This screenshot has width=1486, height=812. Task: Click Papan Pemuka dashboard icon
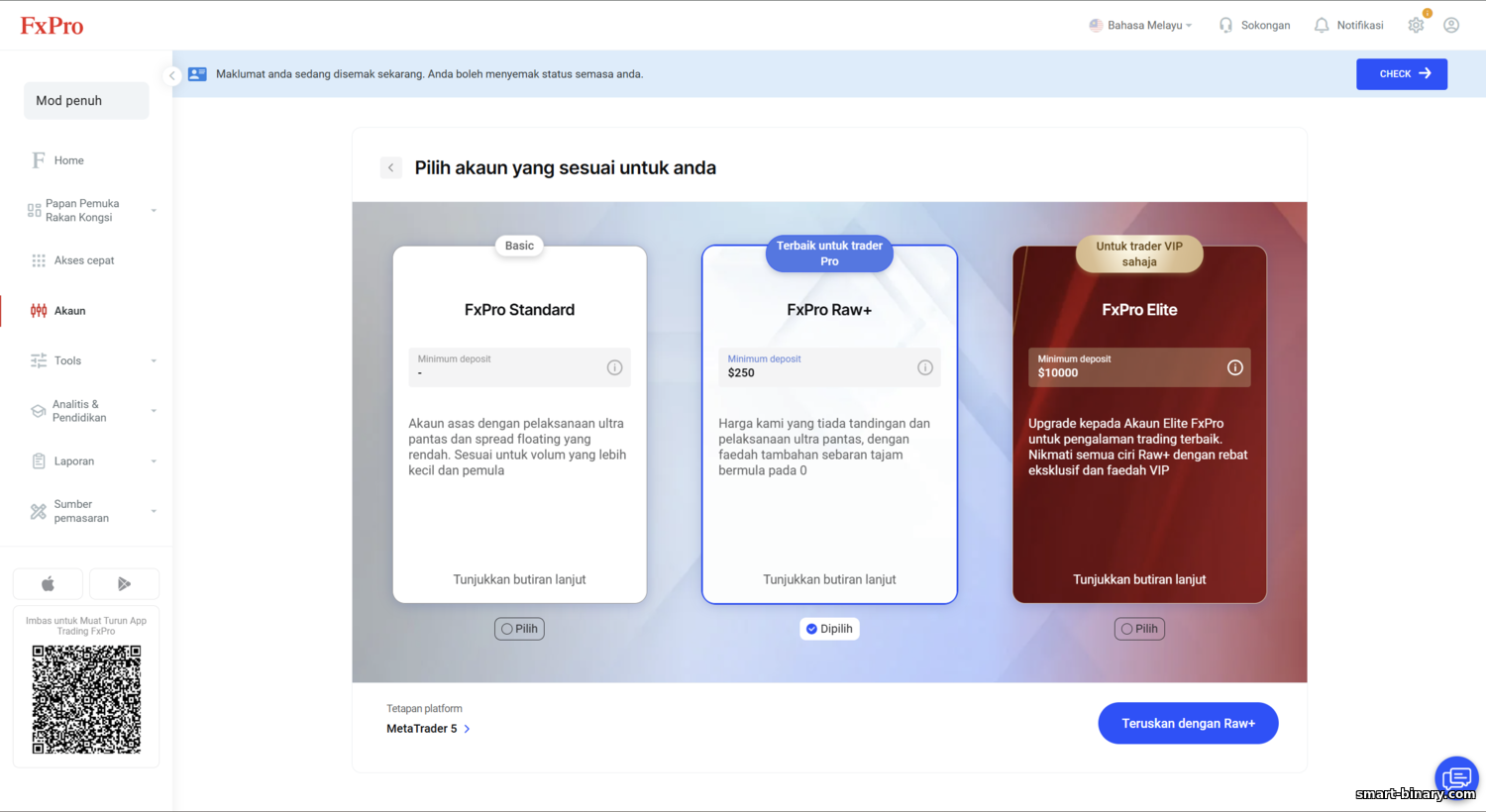[35, 210]
